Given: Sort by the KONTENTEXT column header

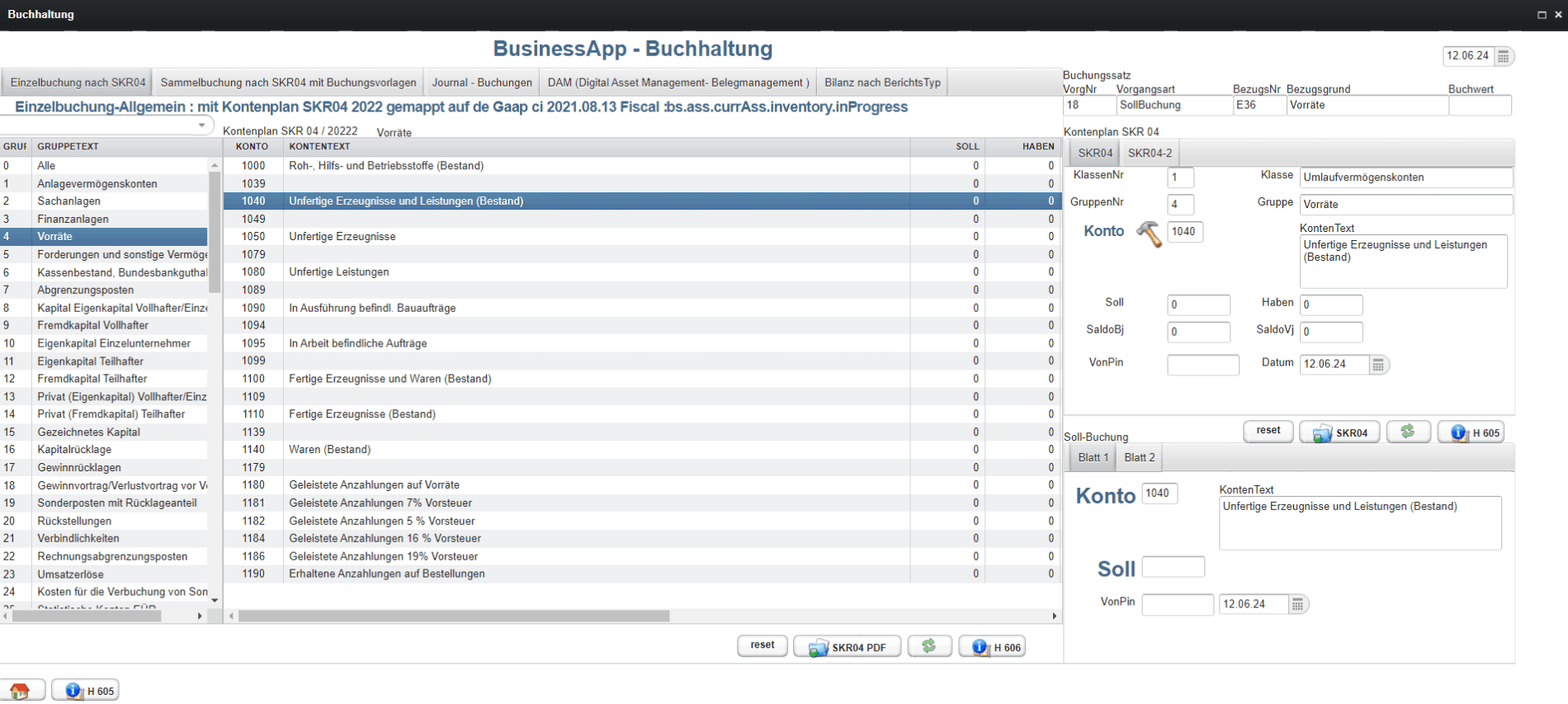Looking at the screenshot, I should (597, 147).
